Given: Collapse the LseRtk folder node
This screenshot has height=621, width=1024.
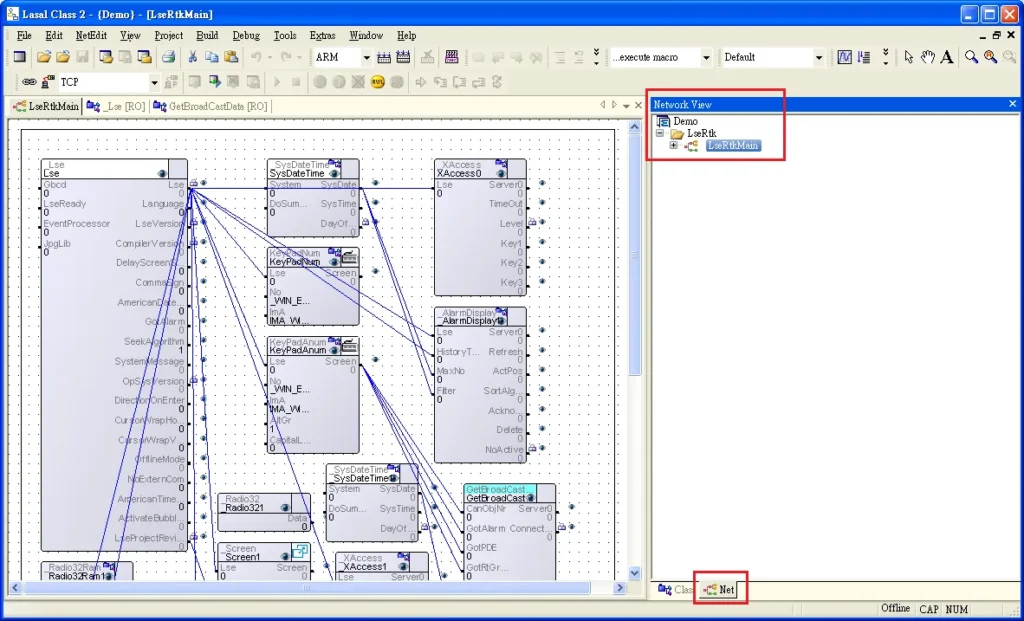Looking at the screenshot, I should 660,133.
